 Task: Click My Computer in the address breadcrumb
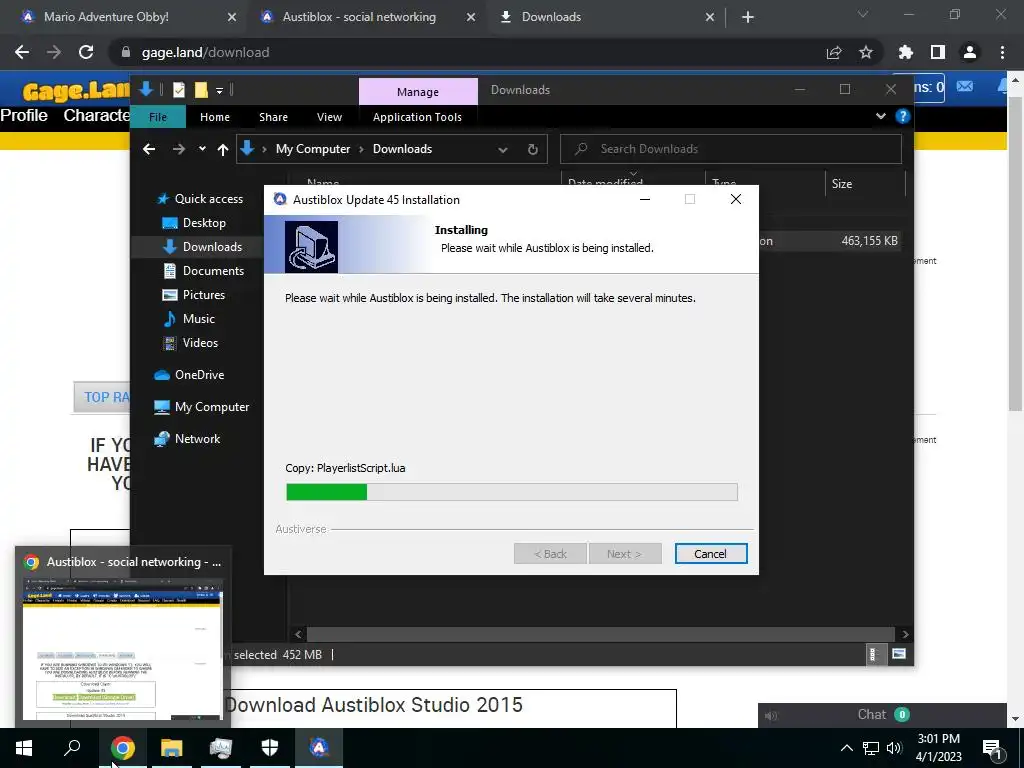313,149
